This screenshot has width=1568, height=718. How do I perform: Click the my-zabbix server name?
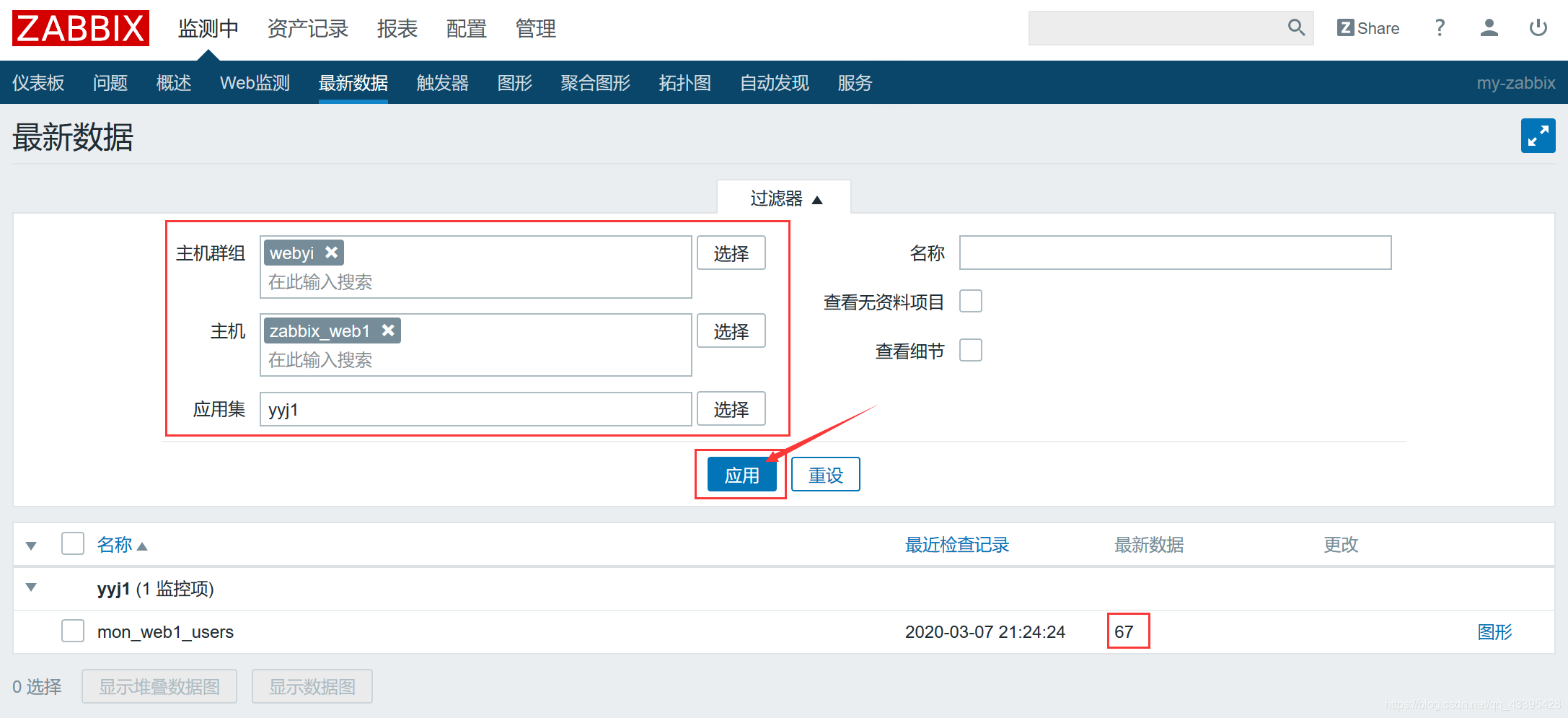click(x=1516, y=83)
